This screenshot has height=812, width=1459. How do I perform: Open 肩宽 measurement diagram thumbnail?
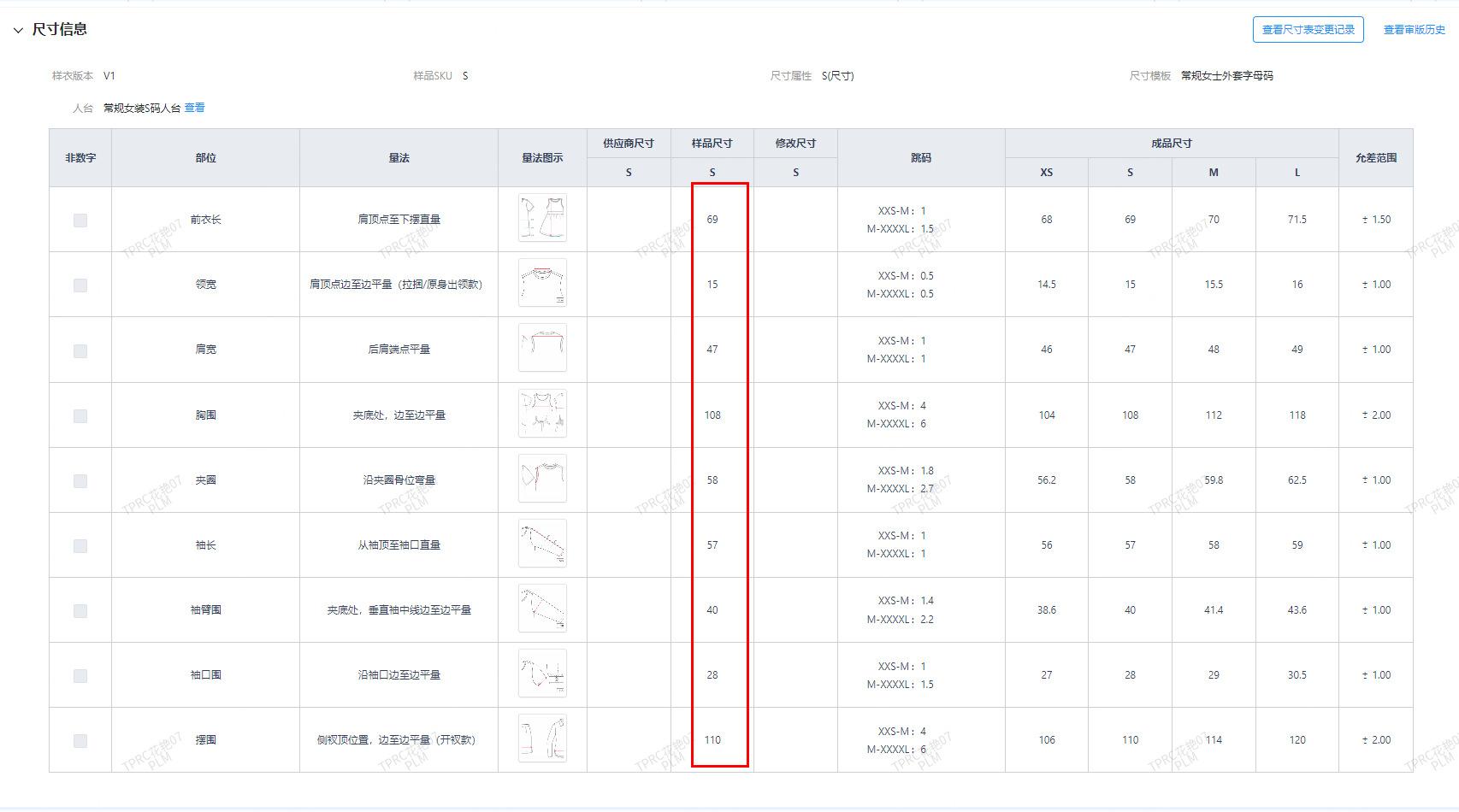coord(542,348)
